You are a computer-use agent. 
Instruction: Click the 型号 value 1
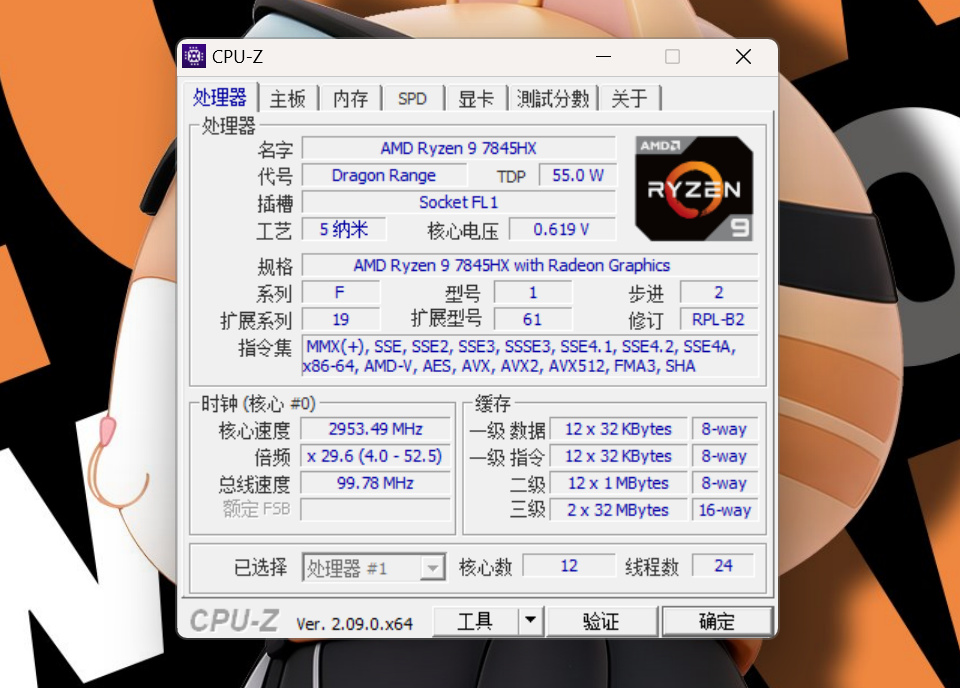click(533, 293)
